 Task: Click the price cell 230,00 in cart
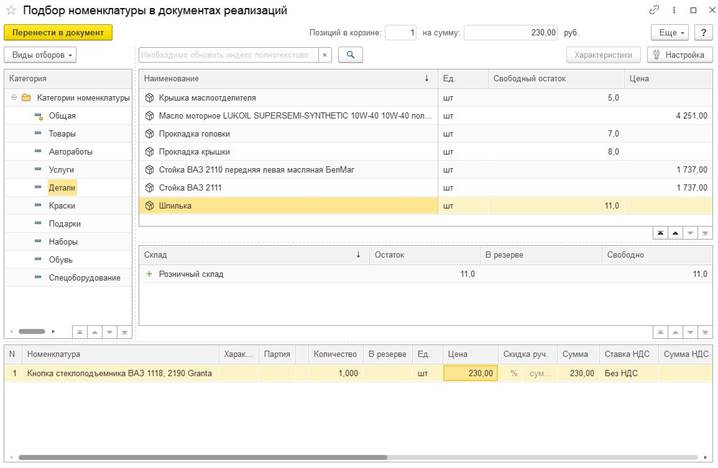[470, 373]
